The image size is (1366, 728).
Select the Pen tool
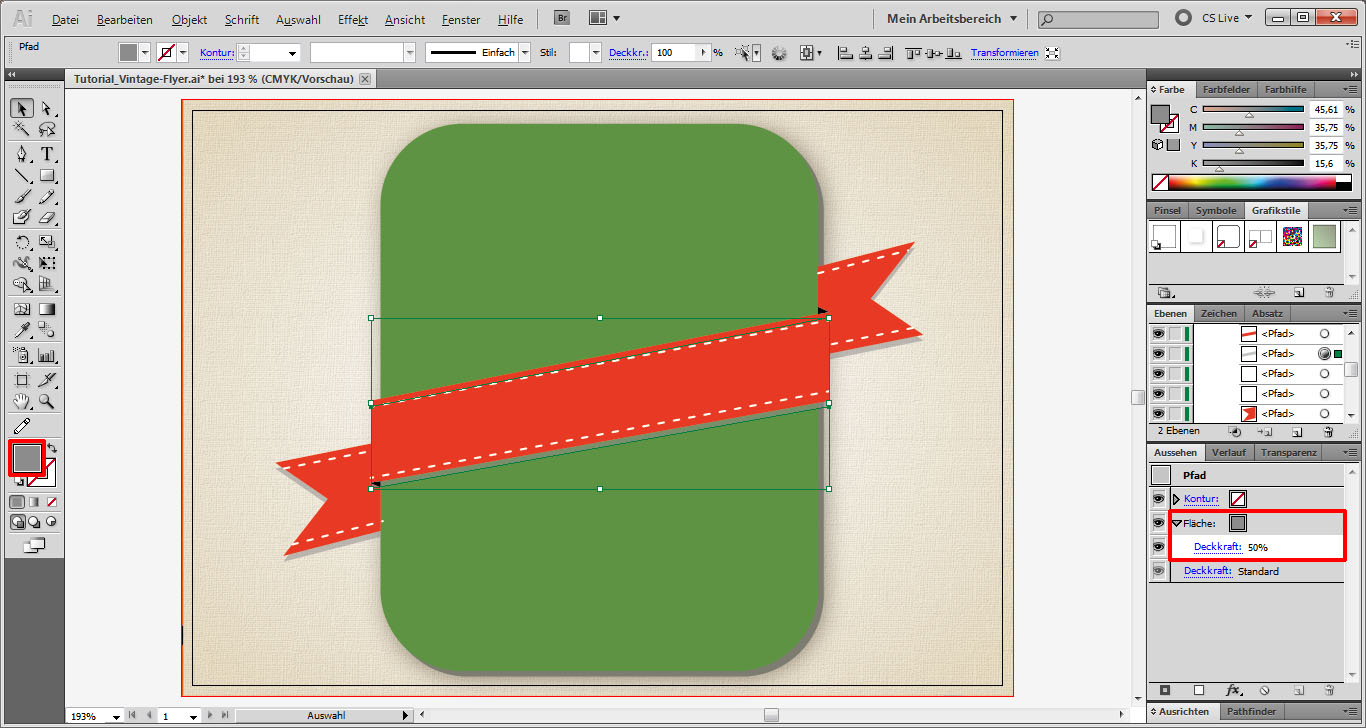point(22,154)
